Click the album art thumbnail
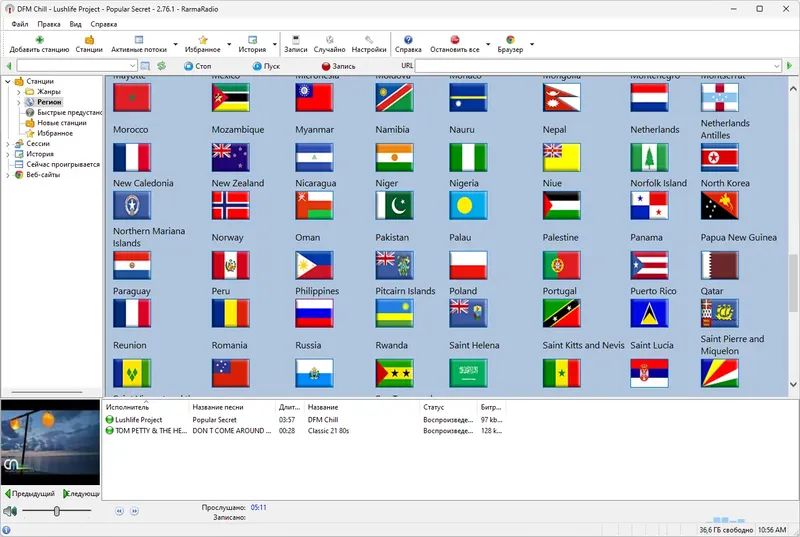Viewport: 800px width, 537px height. point(51,442)
